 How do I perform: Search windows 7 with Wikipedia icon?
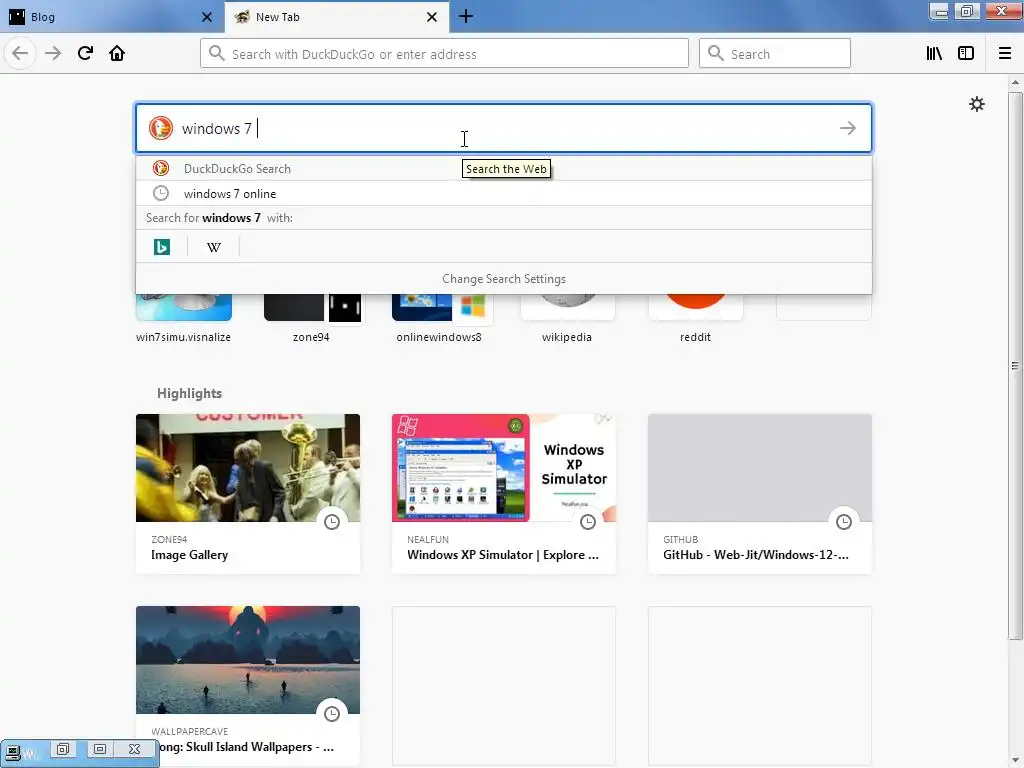coord(214,247)
